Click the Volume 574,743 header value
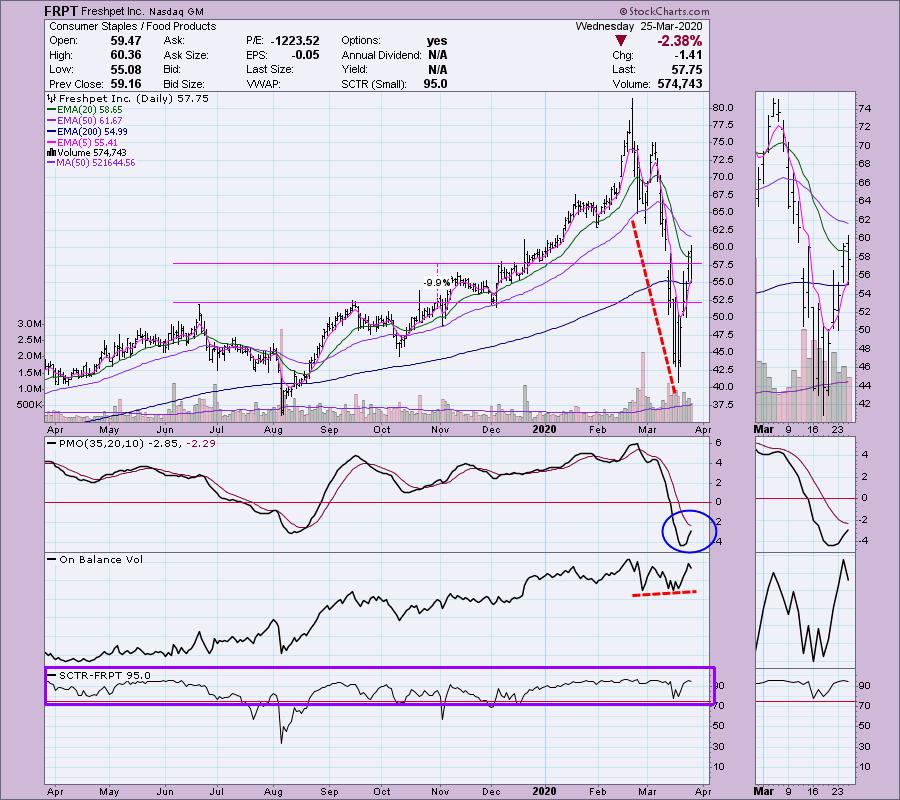The image size is (900, 800). (x=680, y=84)
